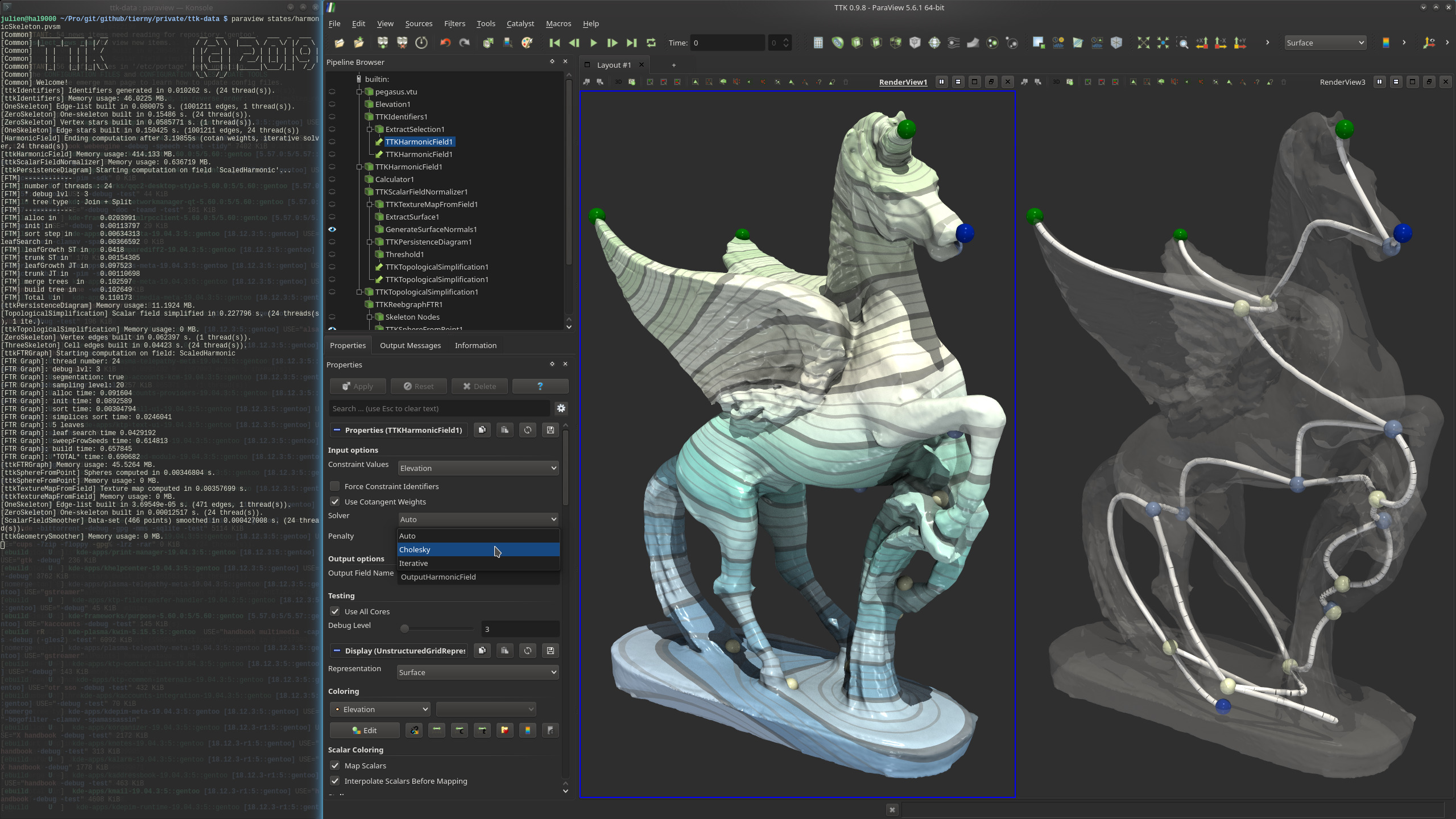
Task: Adjust the Debug Level slider handle
Action: 404,628
